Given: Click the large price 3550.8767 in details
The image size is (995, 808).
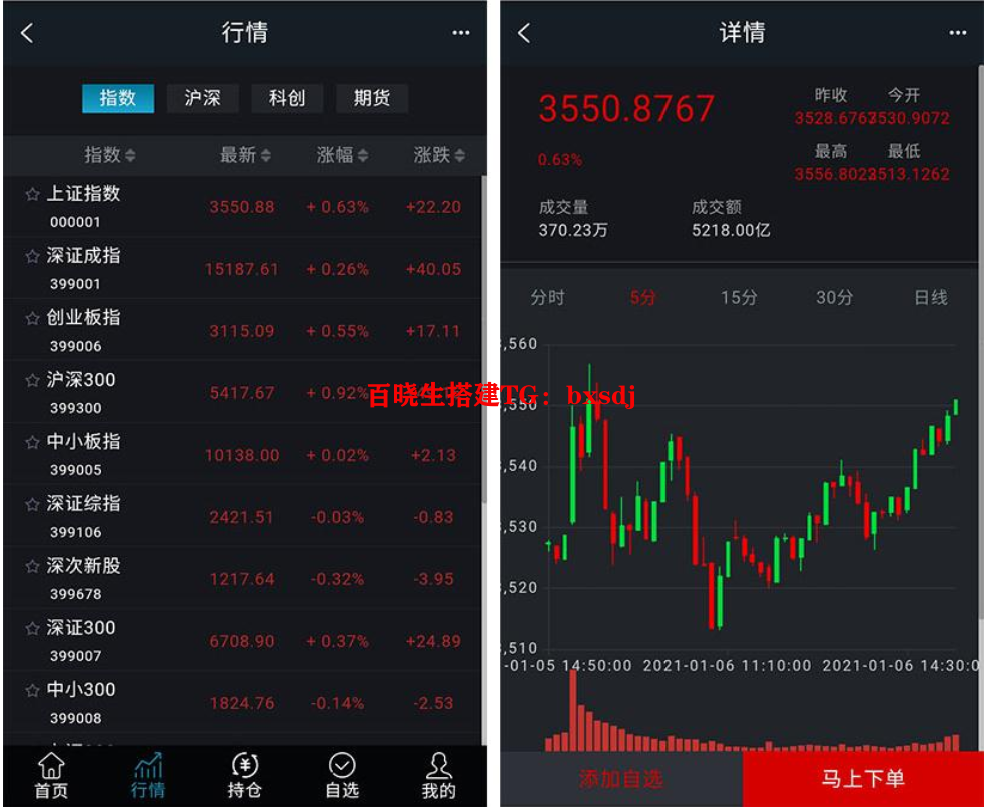Looking at the screenshot, I should (x=626, y=109).
